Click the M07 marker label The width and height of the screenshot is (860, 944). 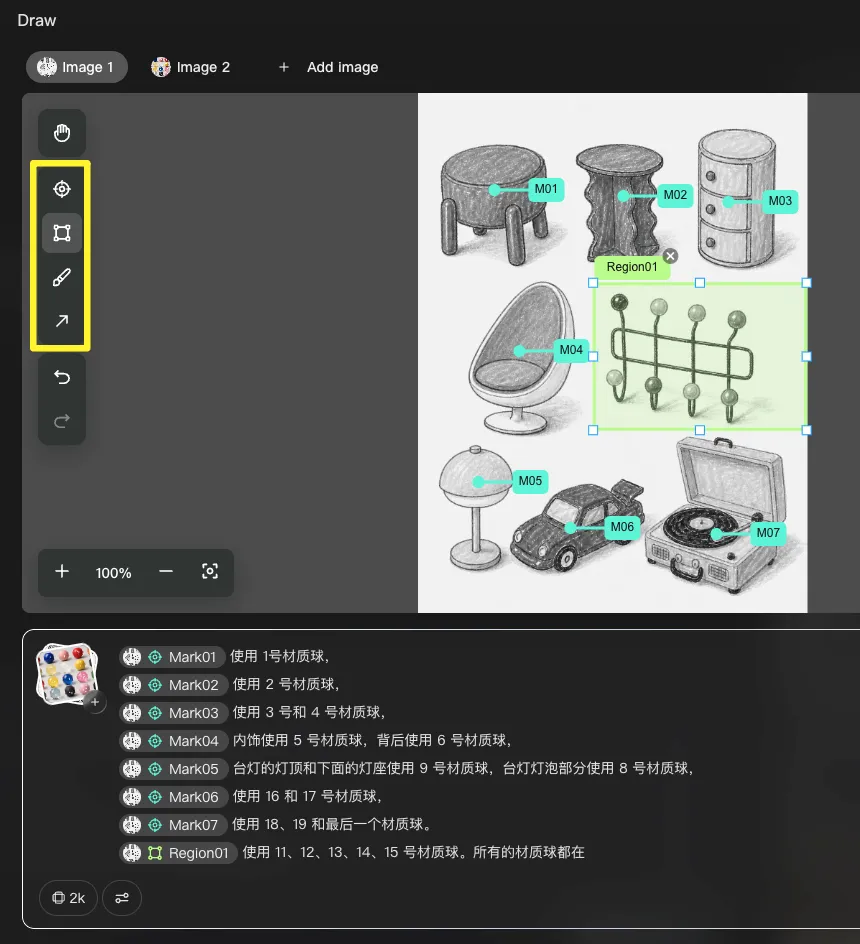pos(768,533)
